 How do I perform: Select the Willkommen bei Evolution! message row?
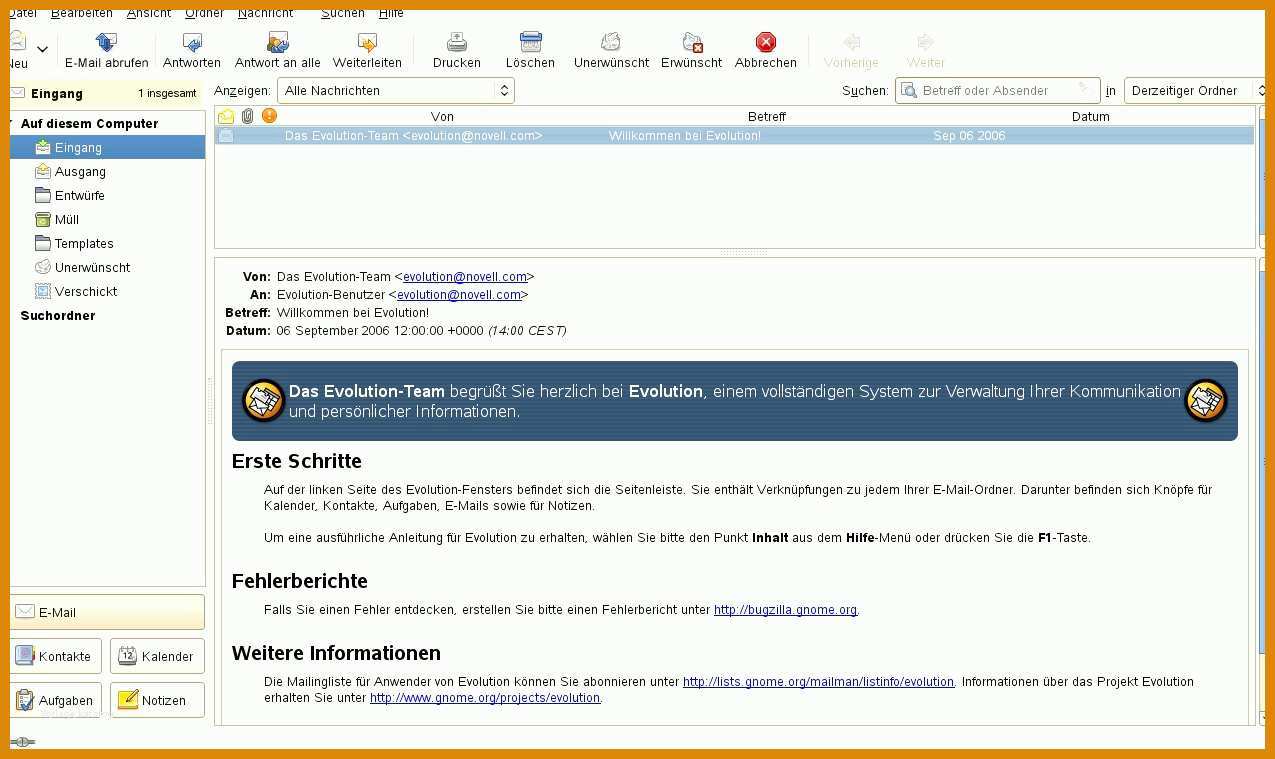point(735,135)
